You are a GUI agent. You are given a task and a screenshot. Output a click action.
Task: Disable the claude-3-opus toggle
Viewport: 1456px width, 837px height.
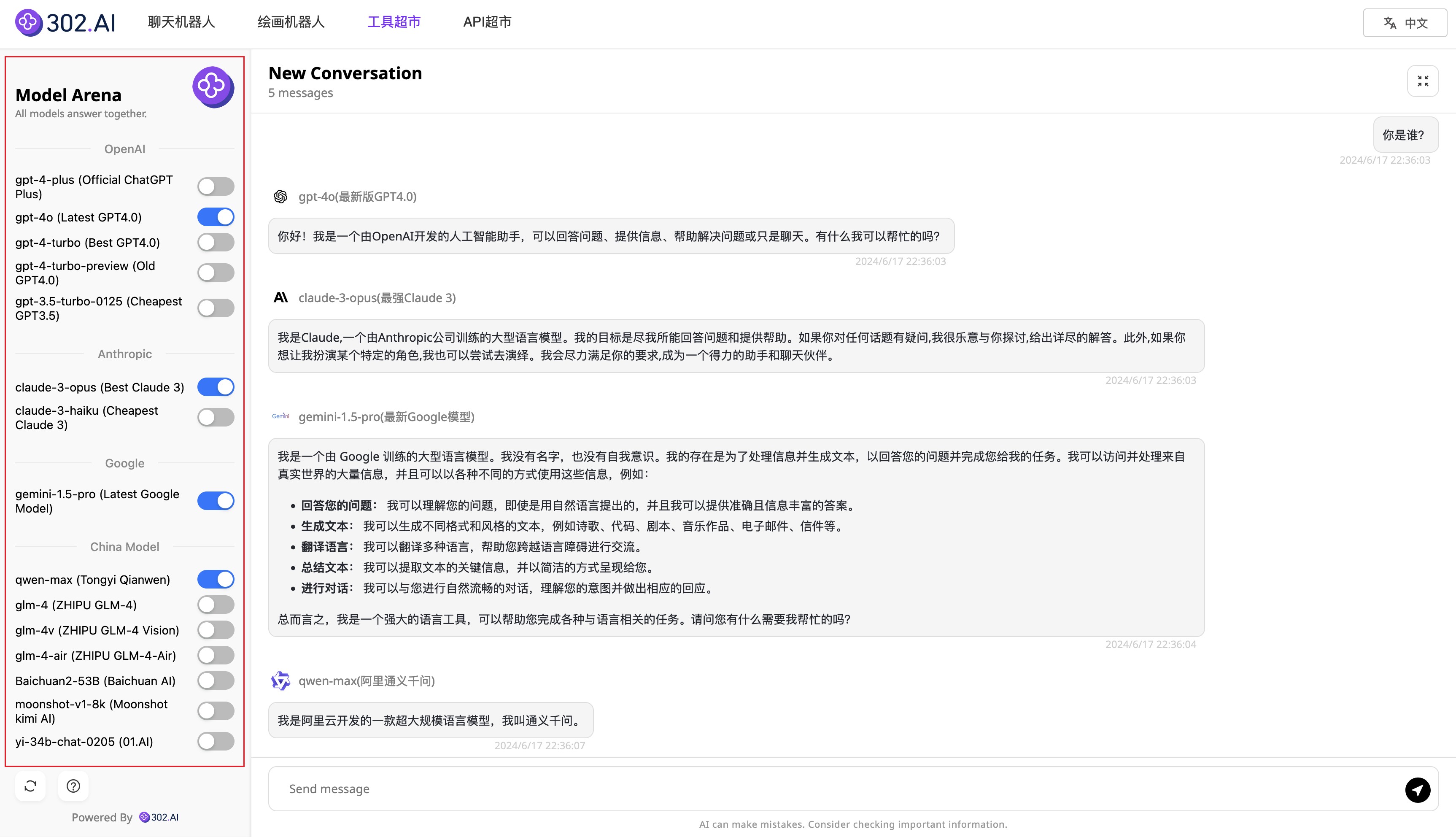click(216, 387)
